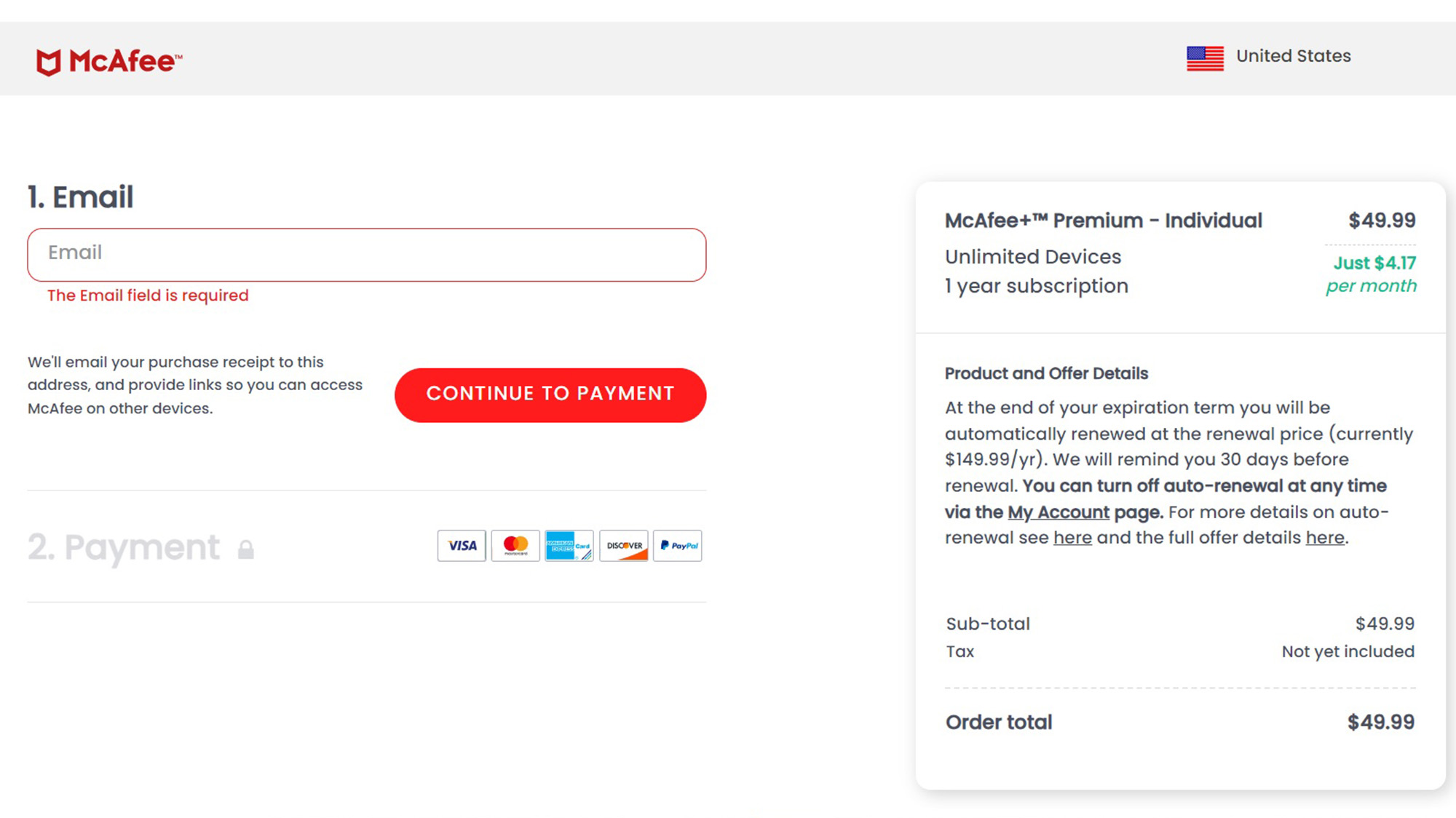The image size is (1456, 818).
Task: Select the Visa card icon
Action: pos(462,546)
